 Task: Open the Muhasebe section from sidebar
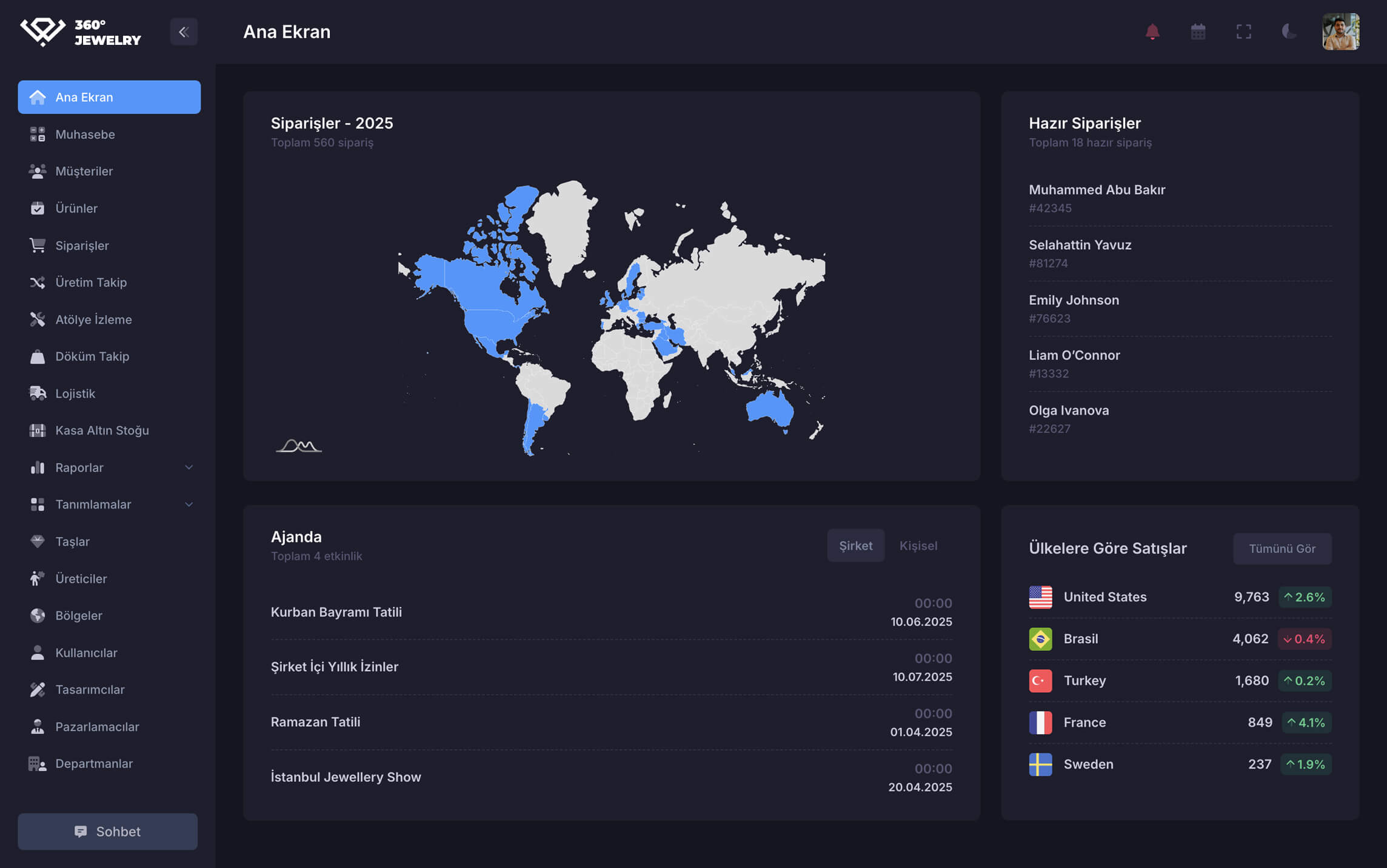85,134
